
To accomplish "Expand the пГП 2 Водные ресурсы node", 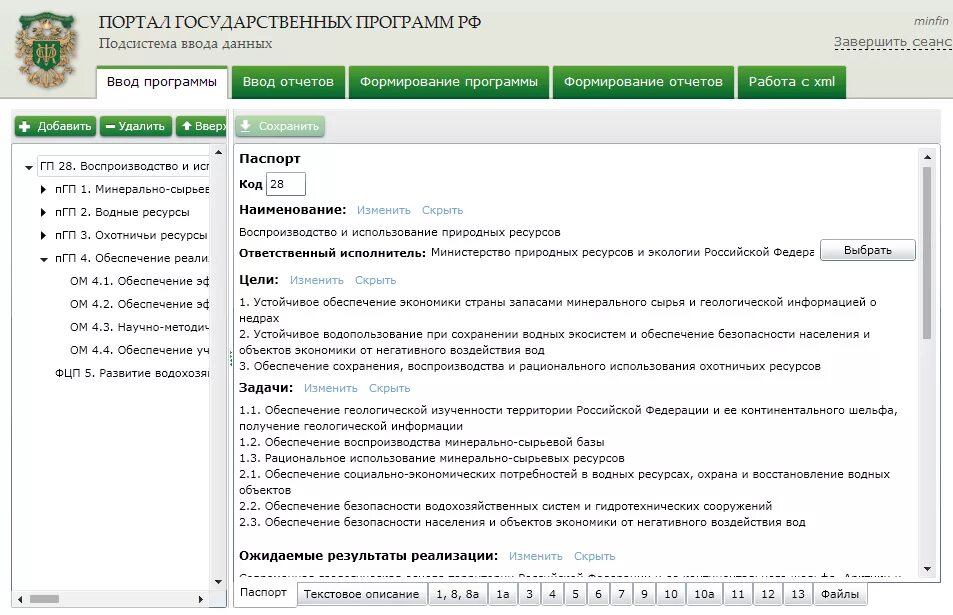I will click(43, 213).
